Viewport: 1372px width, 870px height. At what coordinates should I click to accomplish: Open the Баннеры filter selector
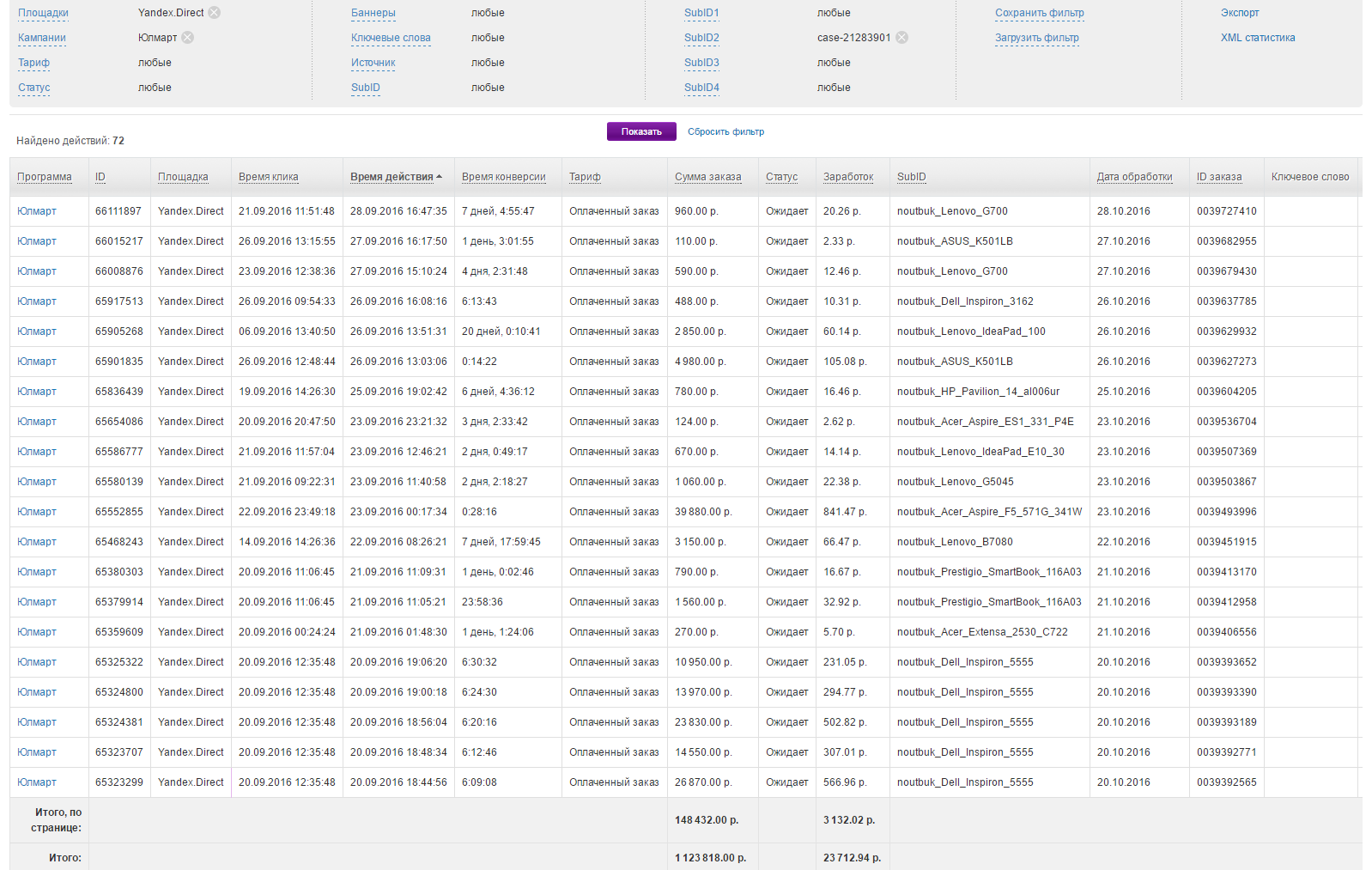coord(373,13)
